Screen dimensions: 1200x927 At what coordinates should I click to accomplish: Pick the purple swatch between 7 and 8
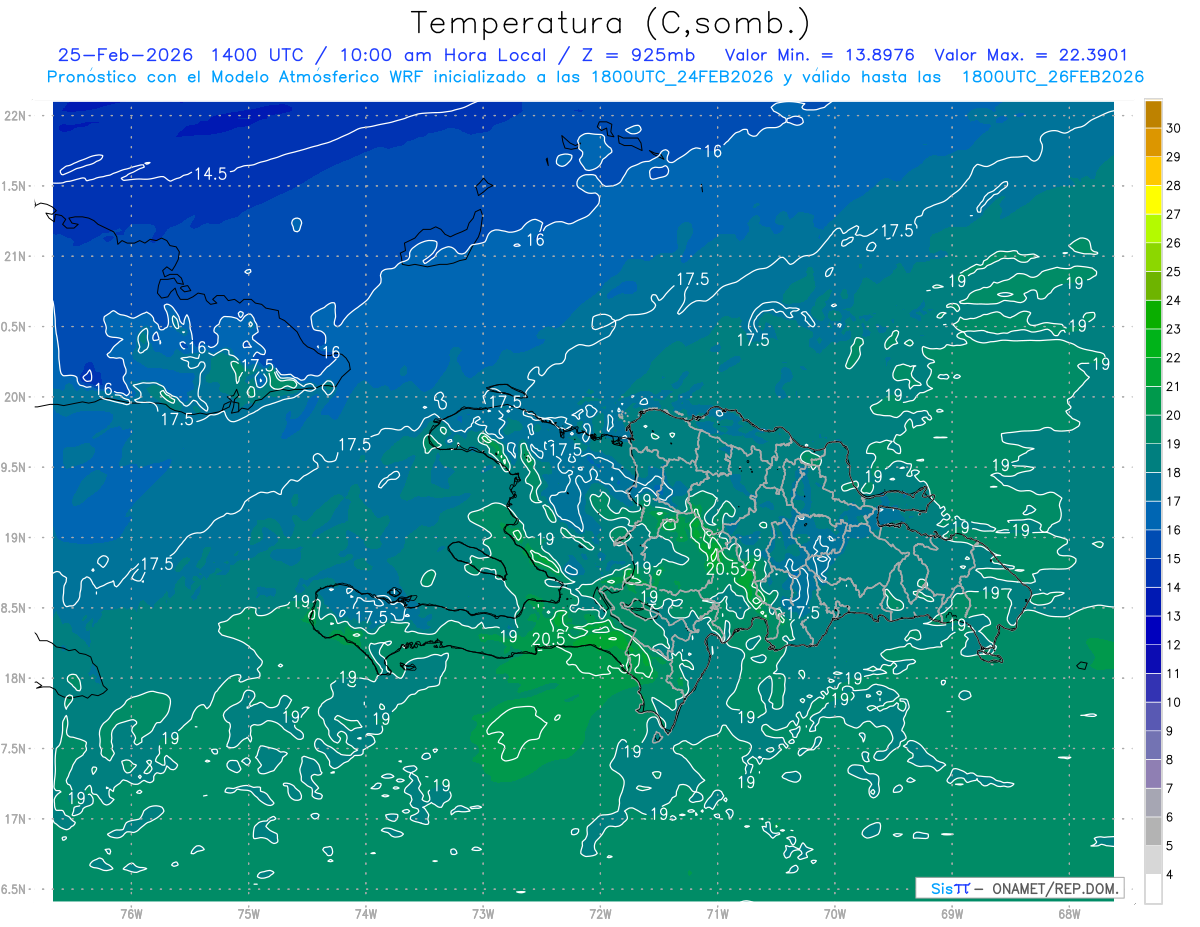pyautogui.click(x=1153, y=774)
